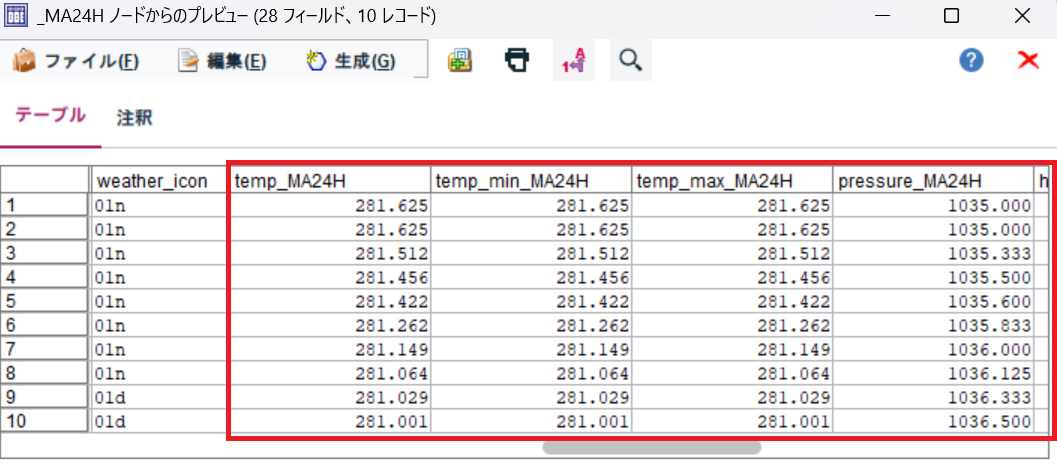The width and height of the screenshot is (1057, 468).
Task: Click pressure_MA24H cell 1035.833
Action: point(932,326)
